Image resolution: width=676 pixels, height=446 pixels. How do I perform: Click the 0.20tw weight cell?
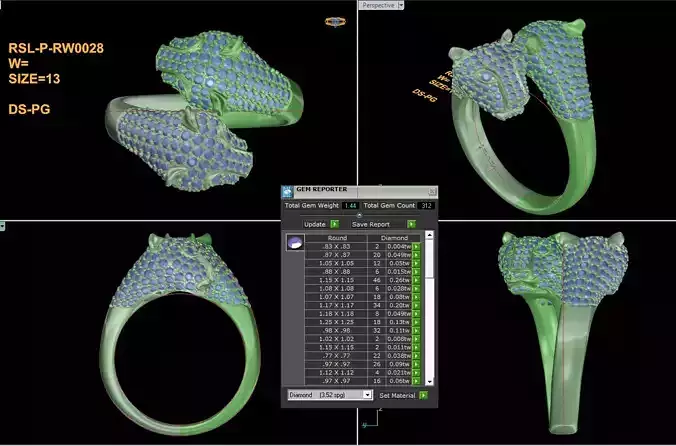(399, 306)
